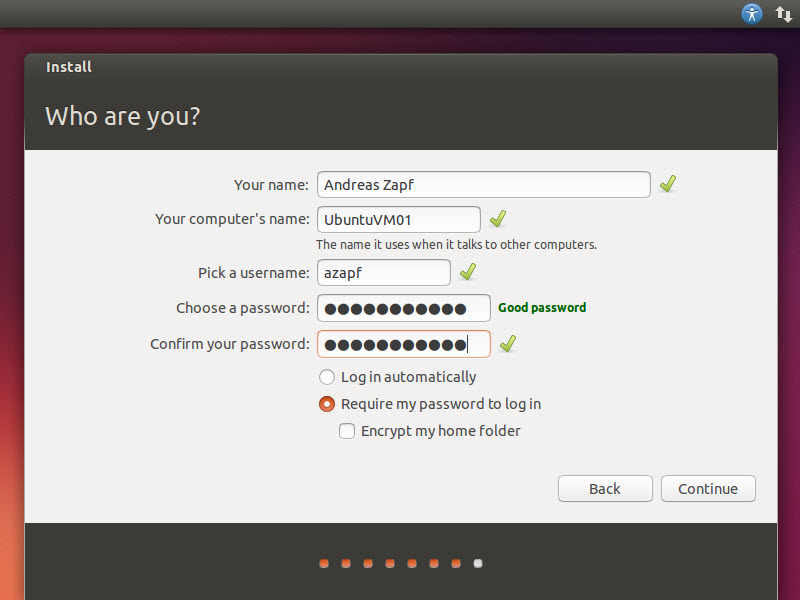Screen dimensions: 800x600
Task: Click the Who are you? heading
Action: [x=123, y=117]
